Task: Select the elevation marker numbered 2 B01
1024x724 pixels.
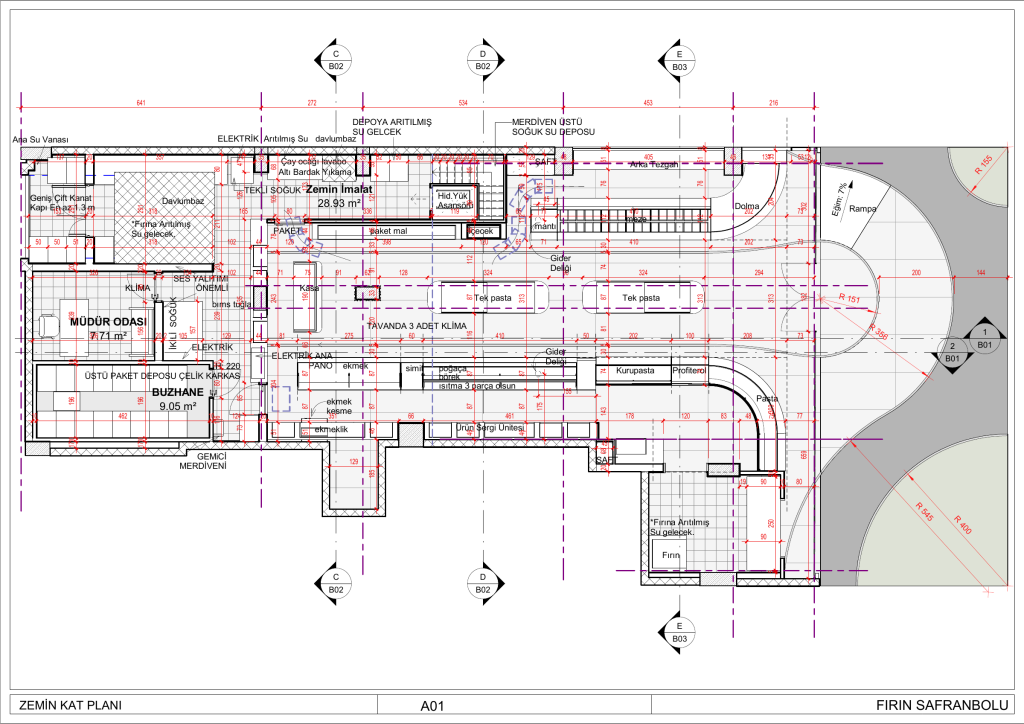Action: tap(952, 353)
